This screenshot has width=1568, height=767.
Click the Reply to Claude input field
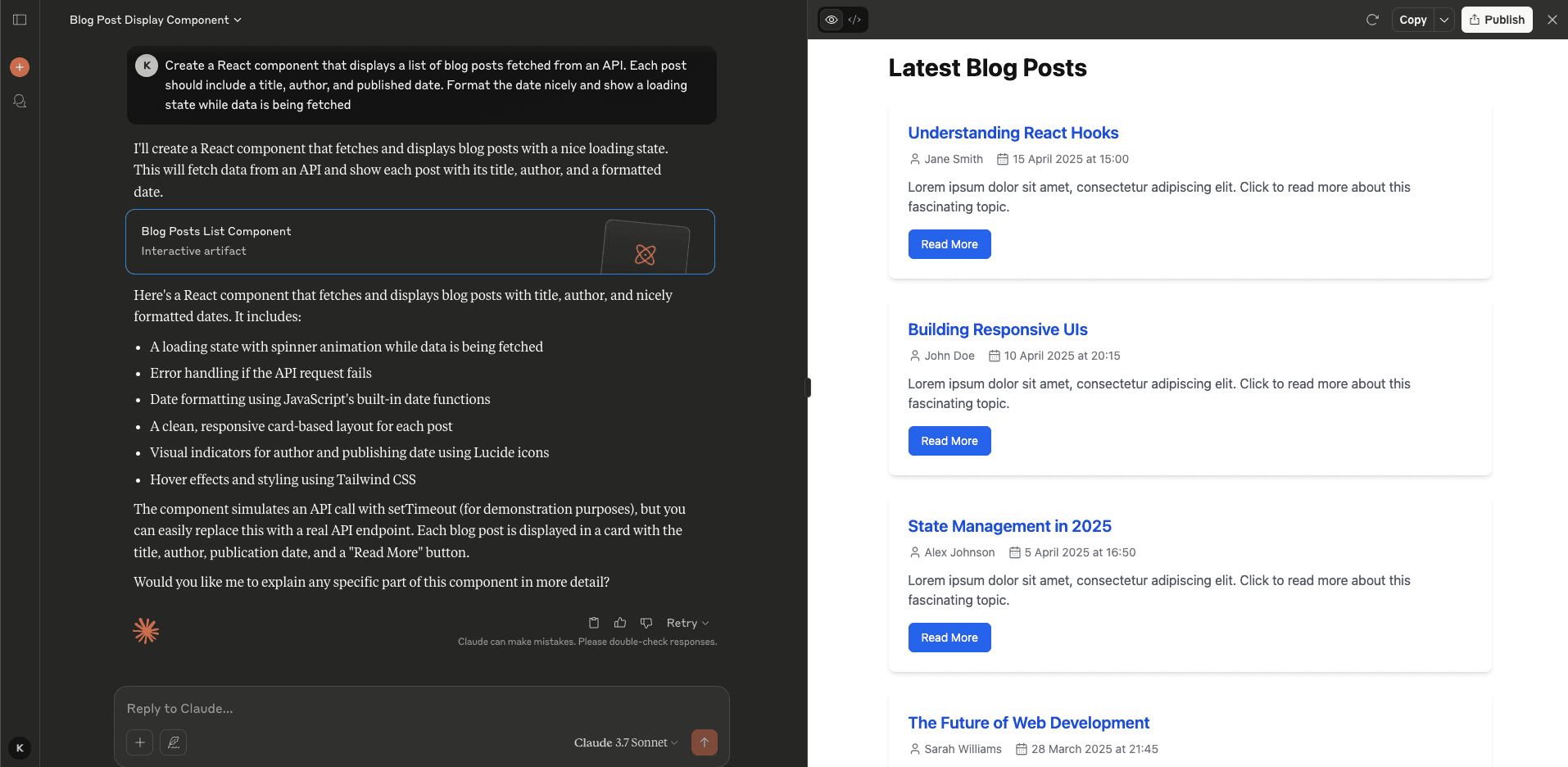(x=410, y=708)
